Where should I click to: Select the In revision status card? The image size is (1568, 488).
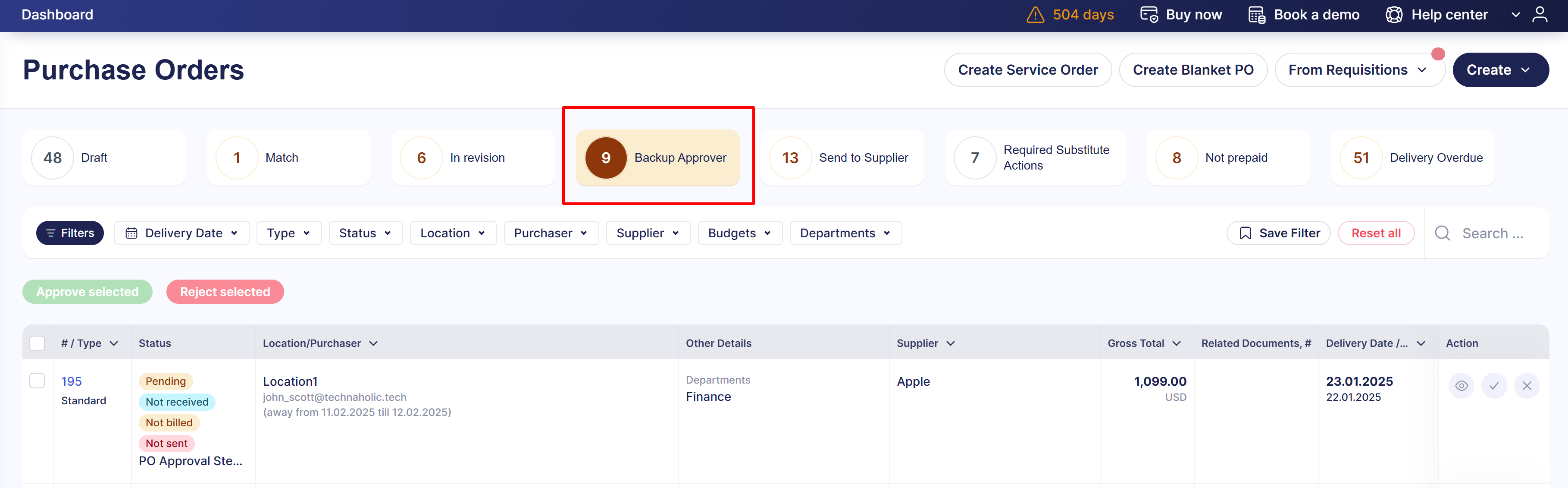[473, 158]
